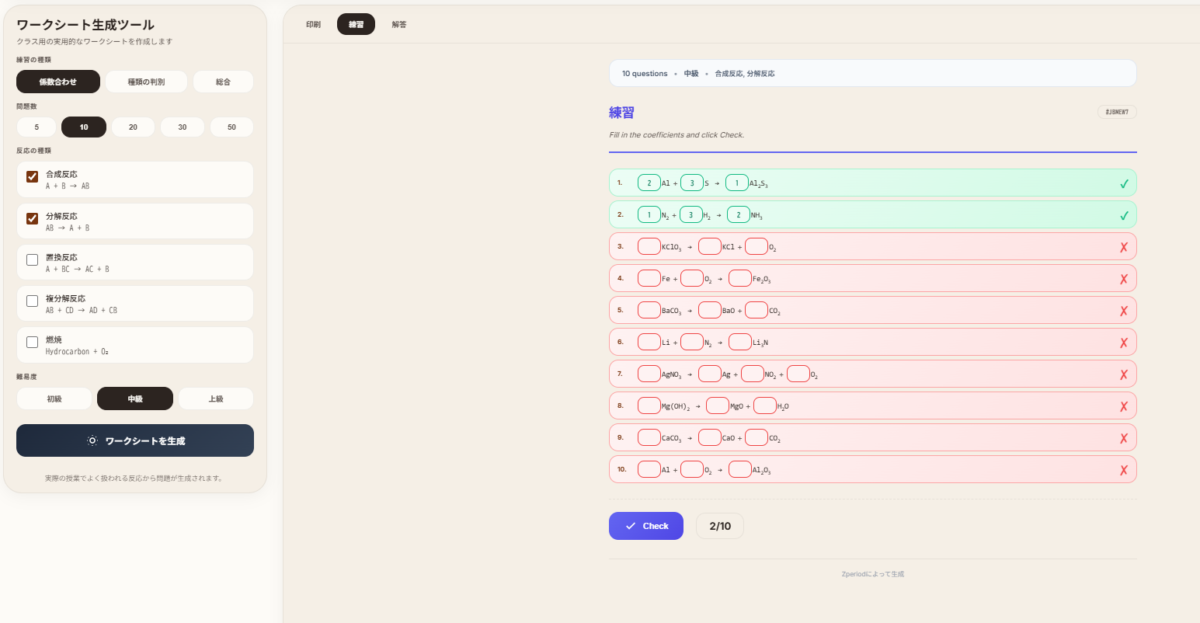Choose 上級 difficulty
The image size is (1200, 623).
pos(216,399)
